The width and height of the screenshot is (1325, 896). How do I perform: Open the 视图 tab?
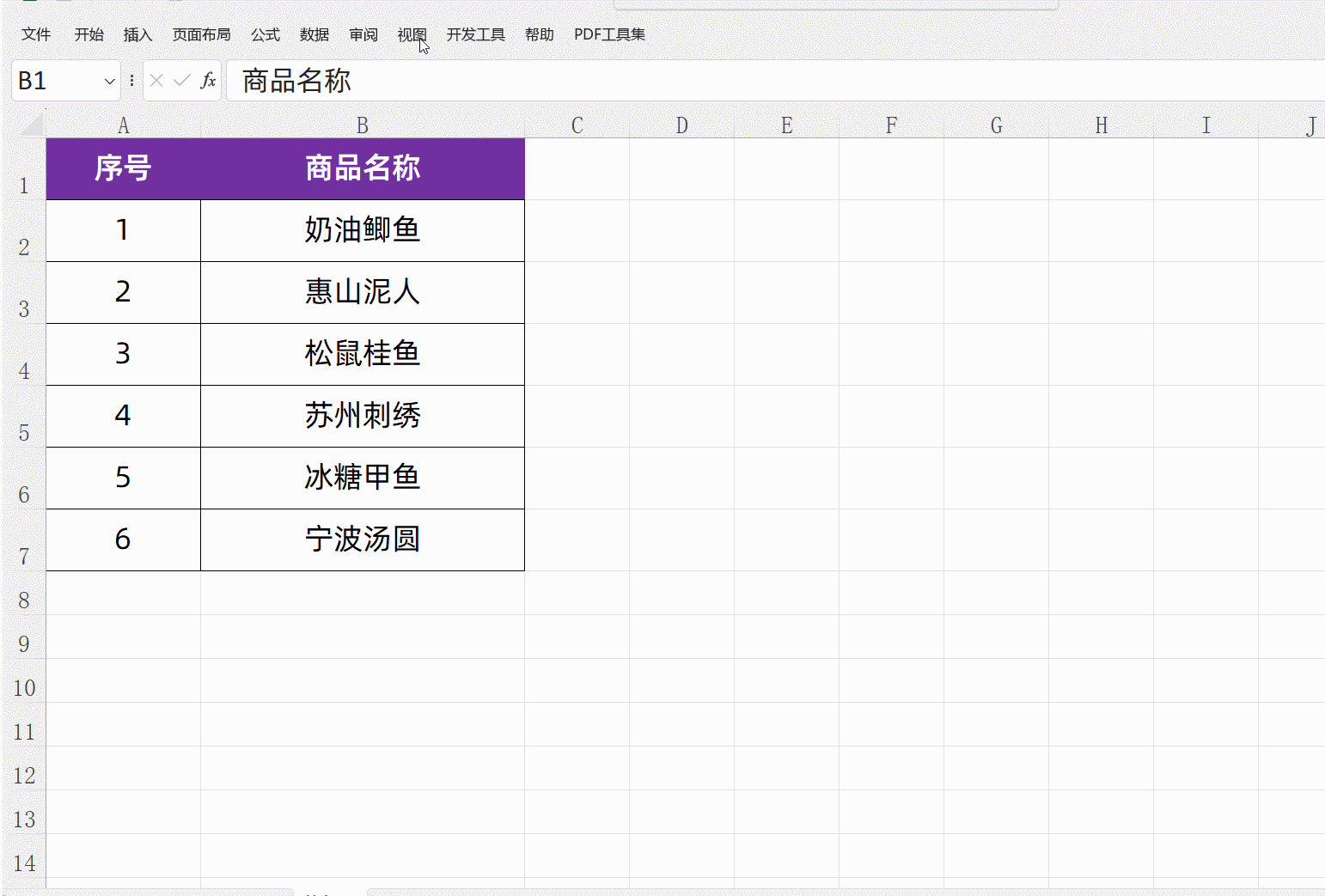pyautogui.click(x=412, y=34)
